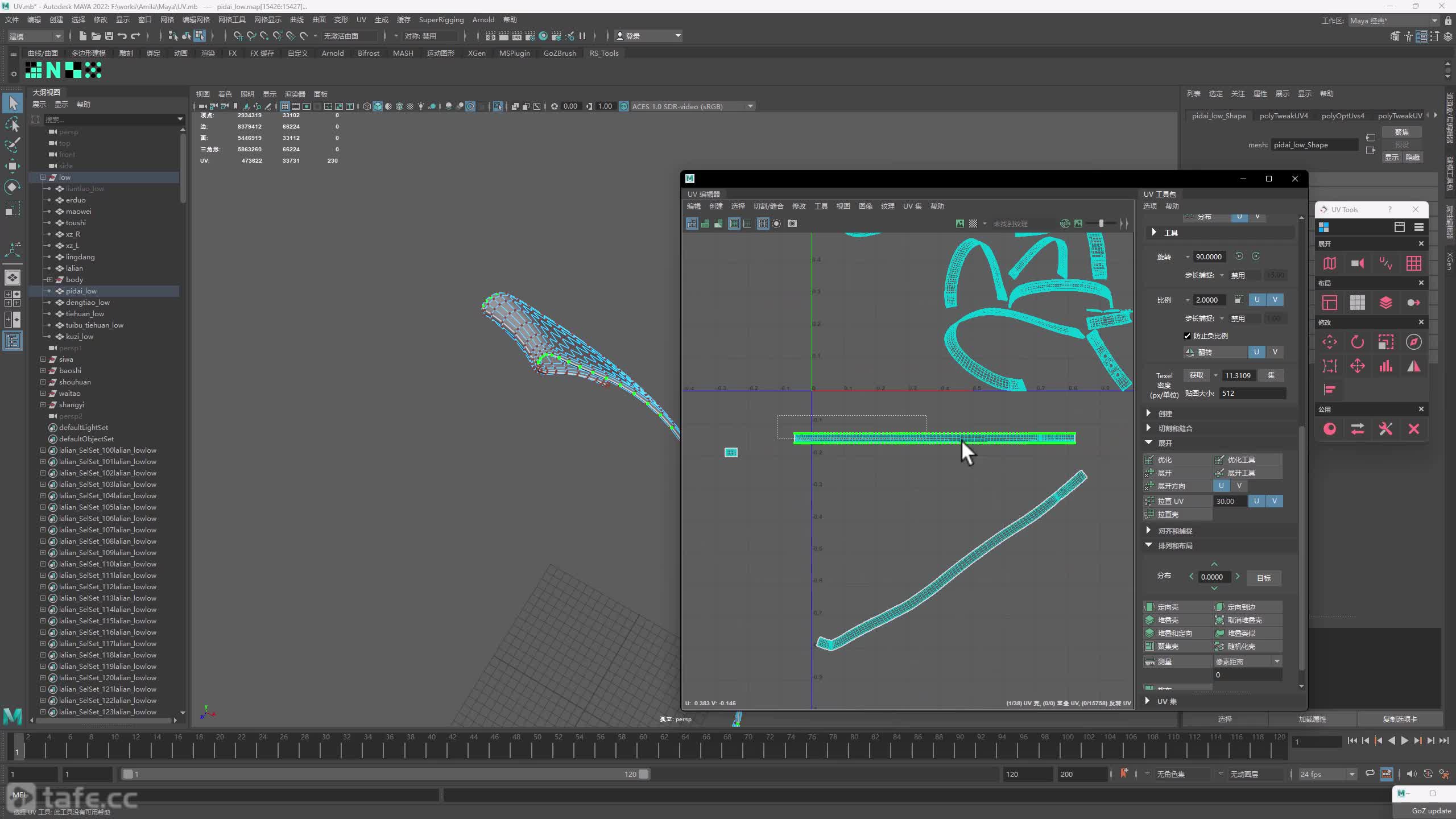Toggle the wireframe display icon in UV editor

[692, 224]
